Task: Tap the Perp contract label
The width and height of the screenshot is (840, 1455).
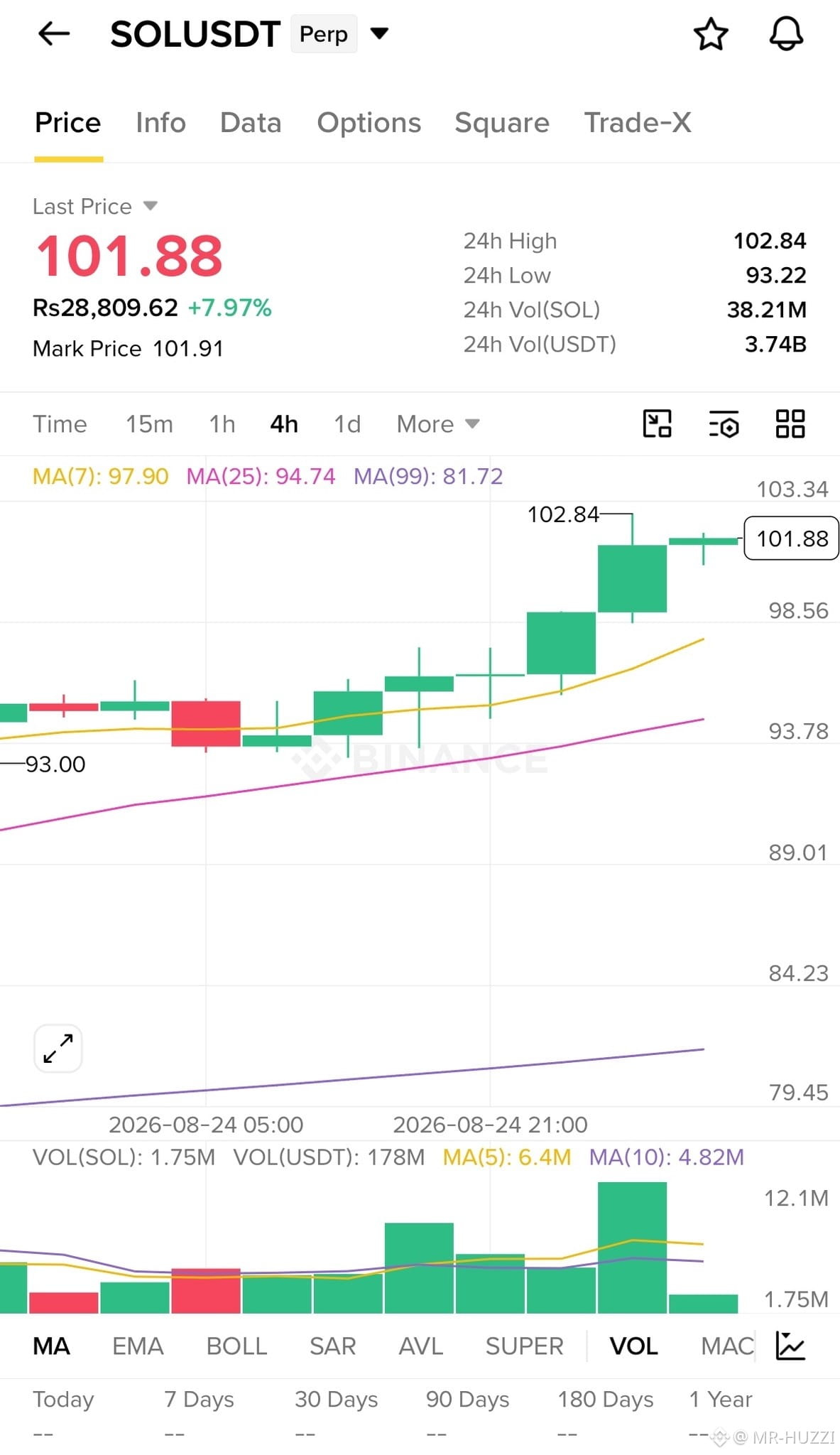Action: click(324, 33)
